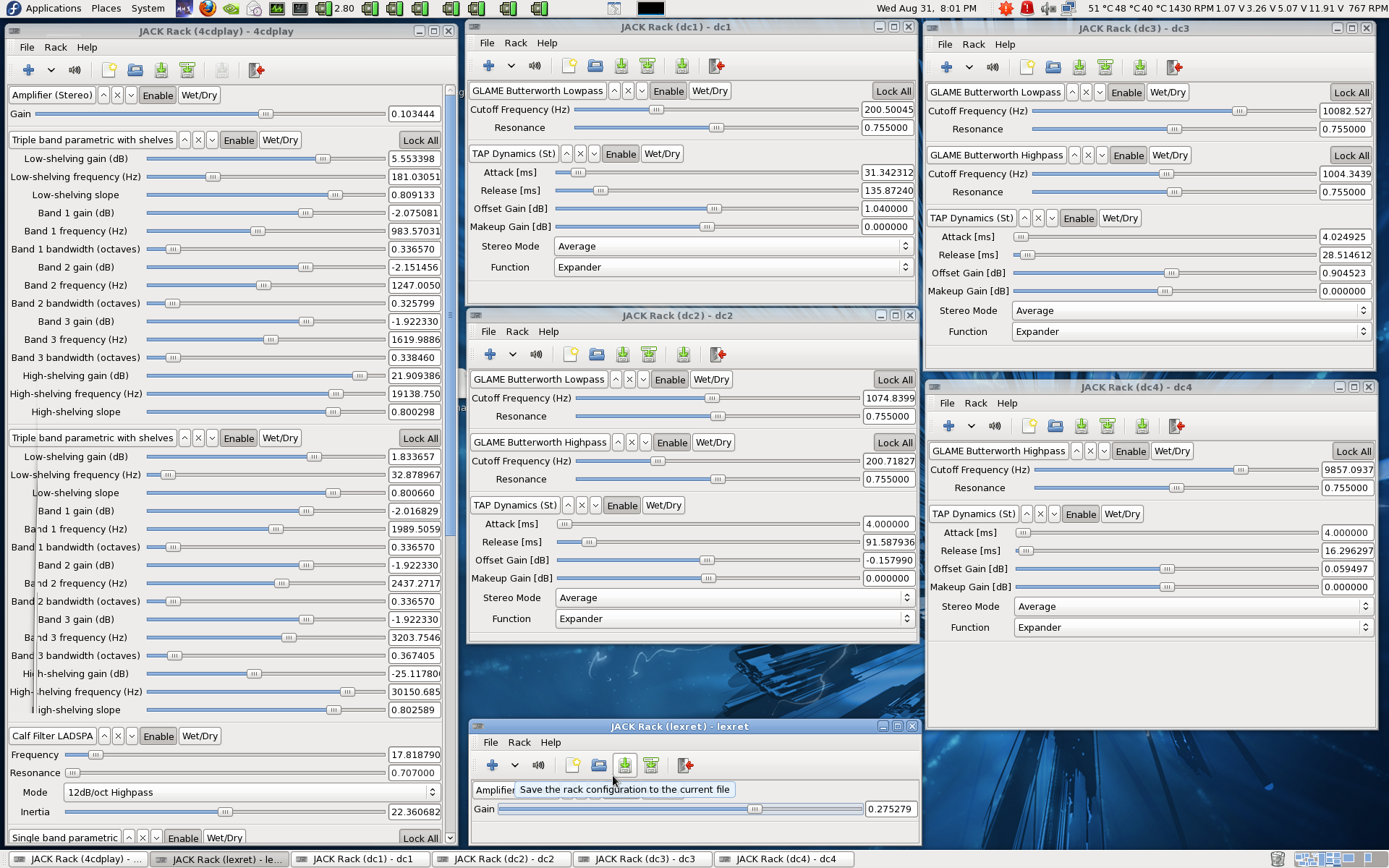Toggle Lock All on dc2 GLAME Butterworth Highpass
This screenshot has height=868, width=1389.
point(895,443)
